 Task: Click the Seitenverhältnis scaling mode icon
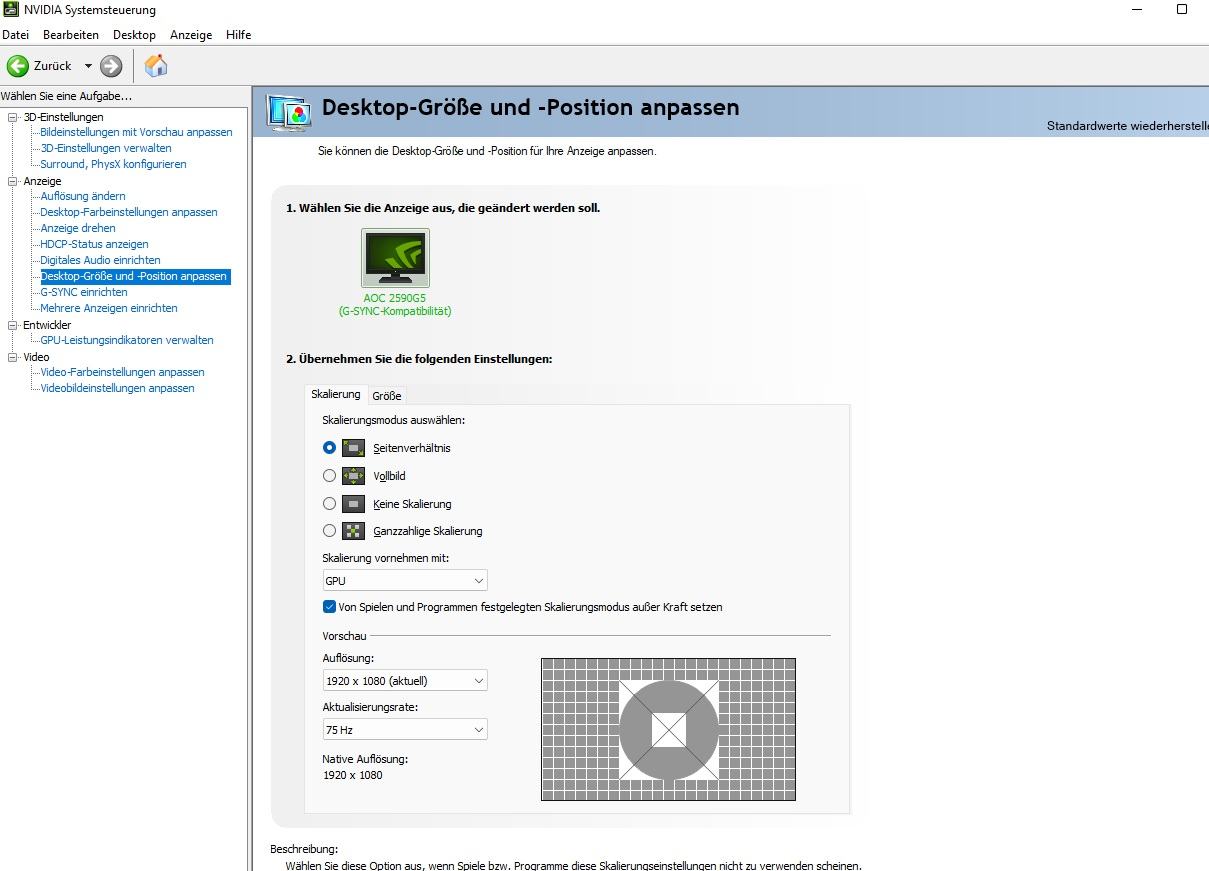pyautogui.click(x=354, y=448)
